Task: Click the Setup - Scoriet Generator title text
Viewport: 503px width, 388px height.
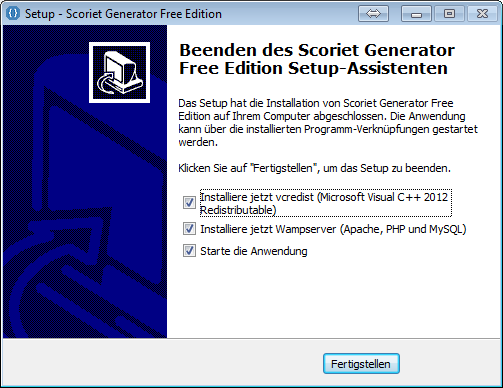Action: tap(123, 14)
